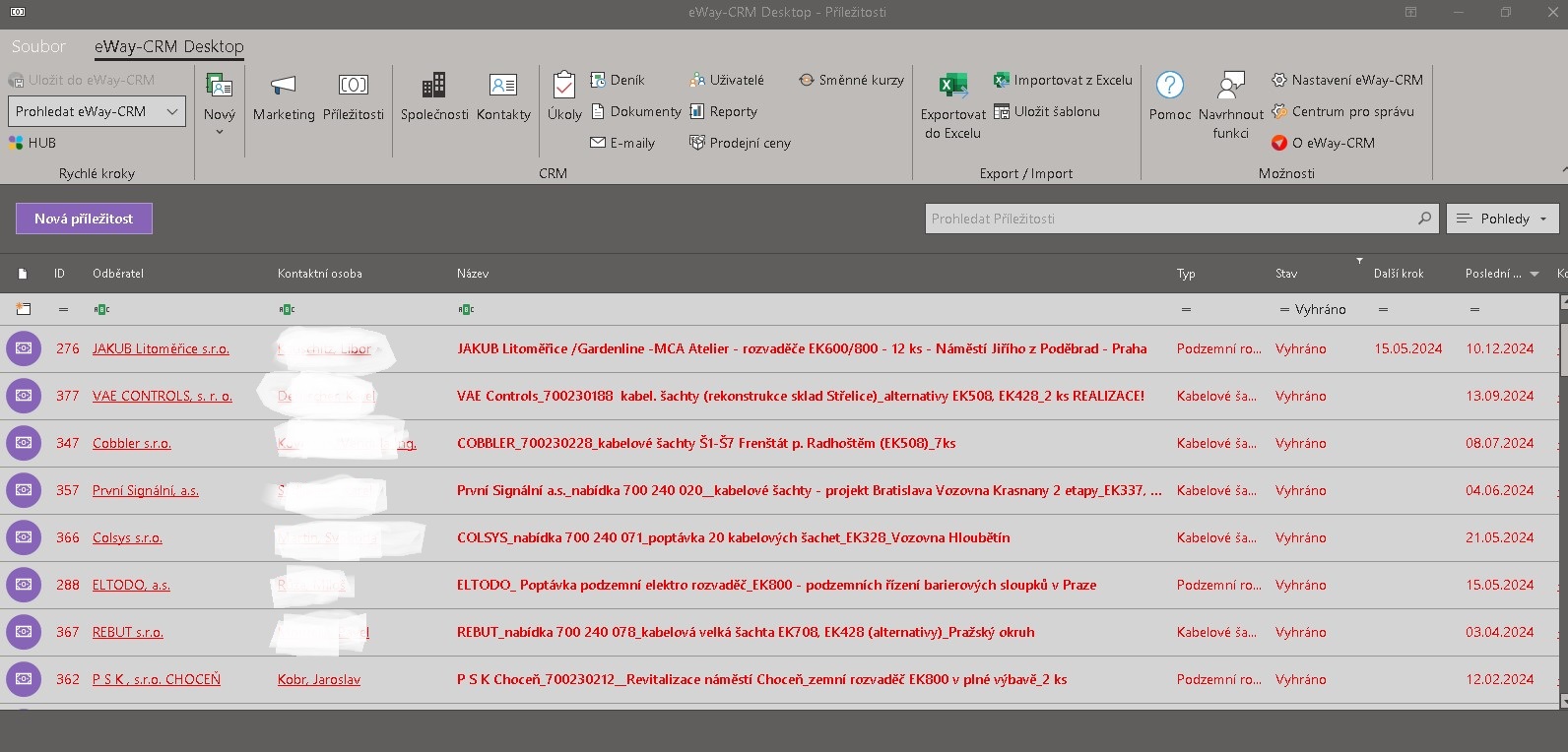
Task: Open the Deník journal
Action: [618, 80]
